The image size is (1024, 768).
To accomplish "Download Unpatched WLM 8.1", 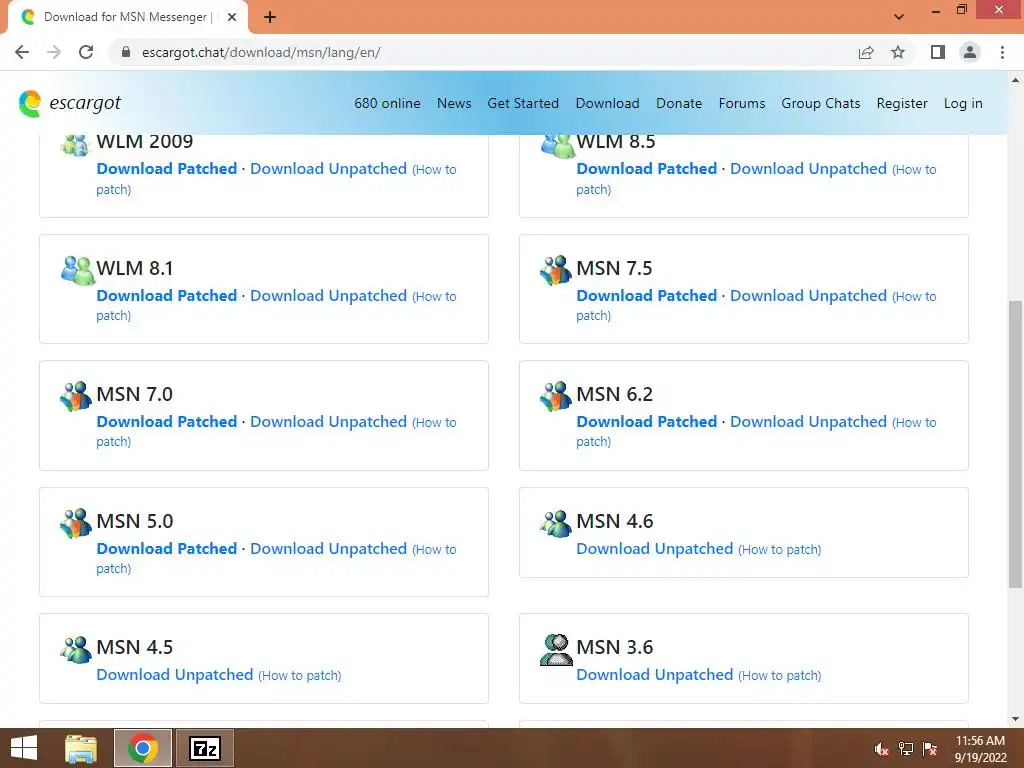I will 328,295.
